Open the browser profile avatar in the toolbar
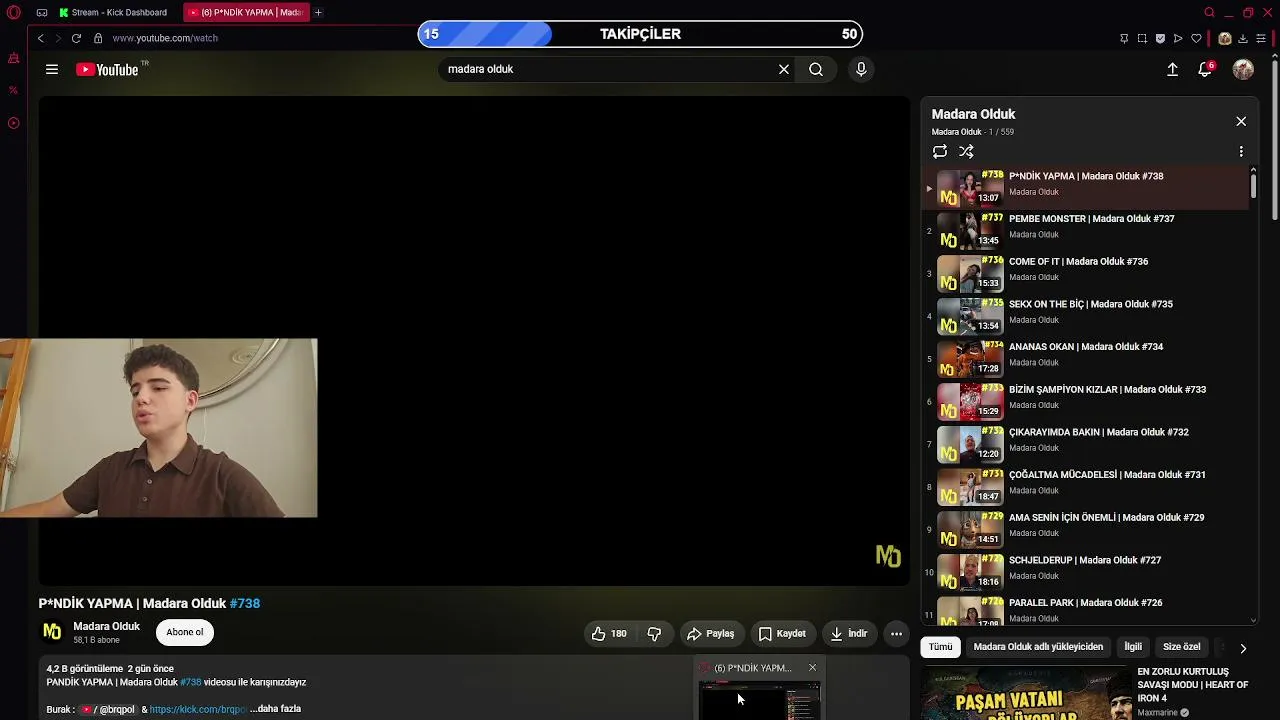 click(x=1225, y=38)
